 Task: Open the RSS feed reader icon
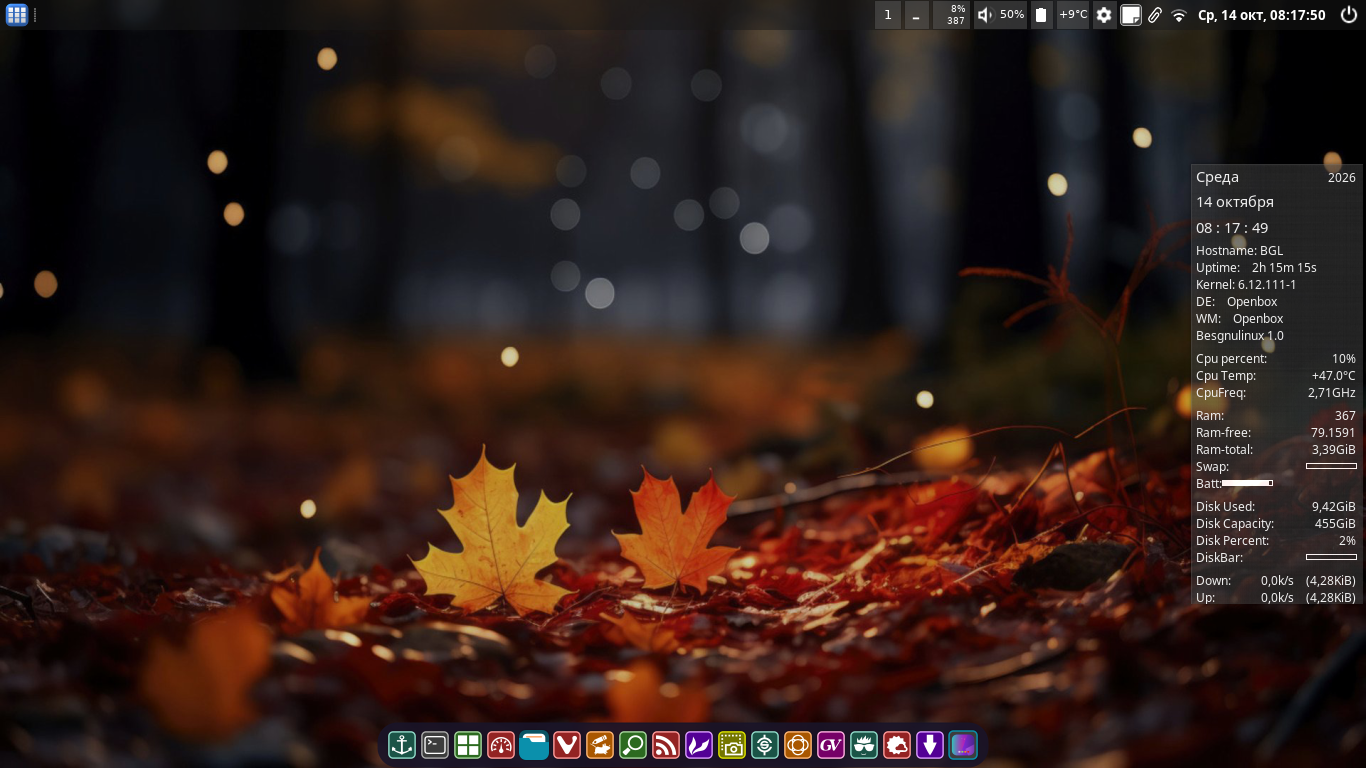pos(666,745)
